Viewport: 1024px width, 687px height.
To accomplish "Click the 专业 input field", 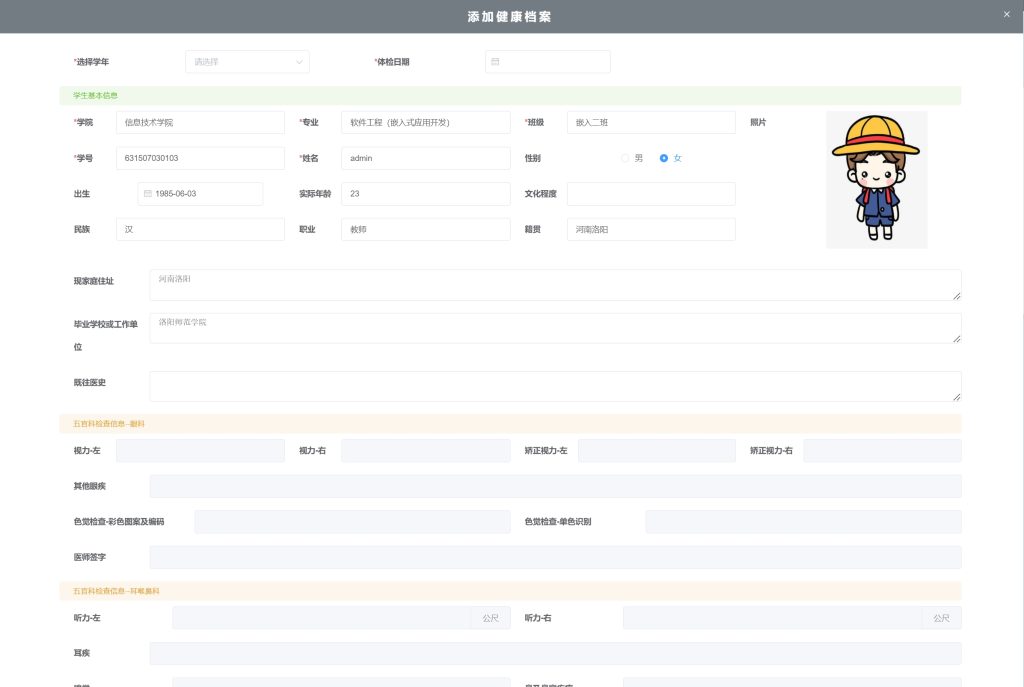I will coord(426,123).
